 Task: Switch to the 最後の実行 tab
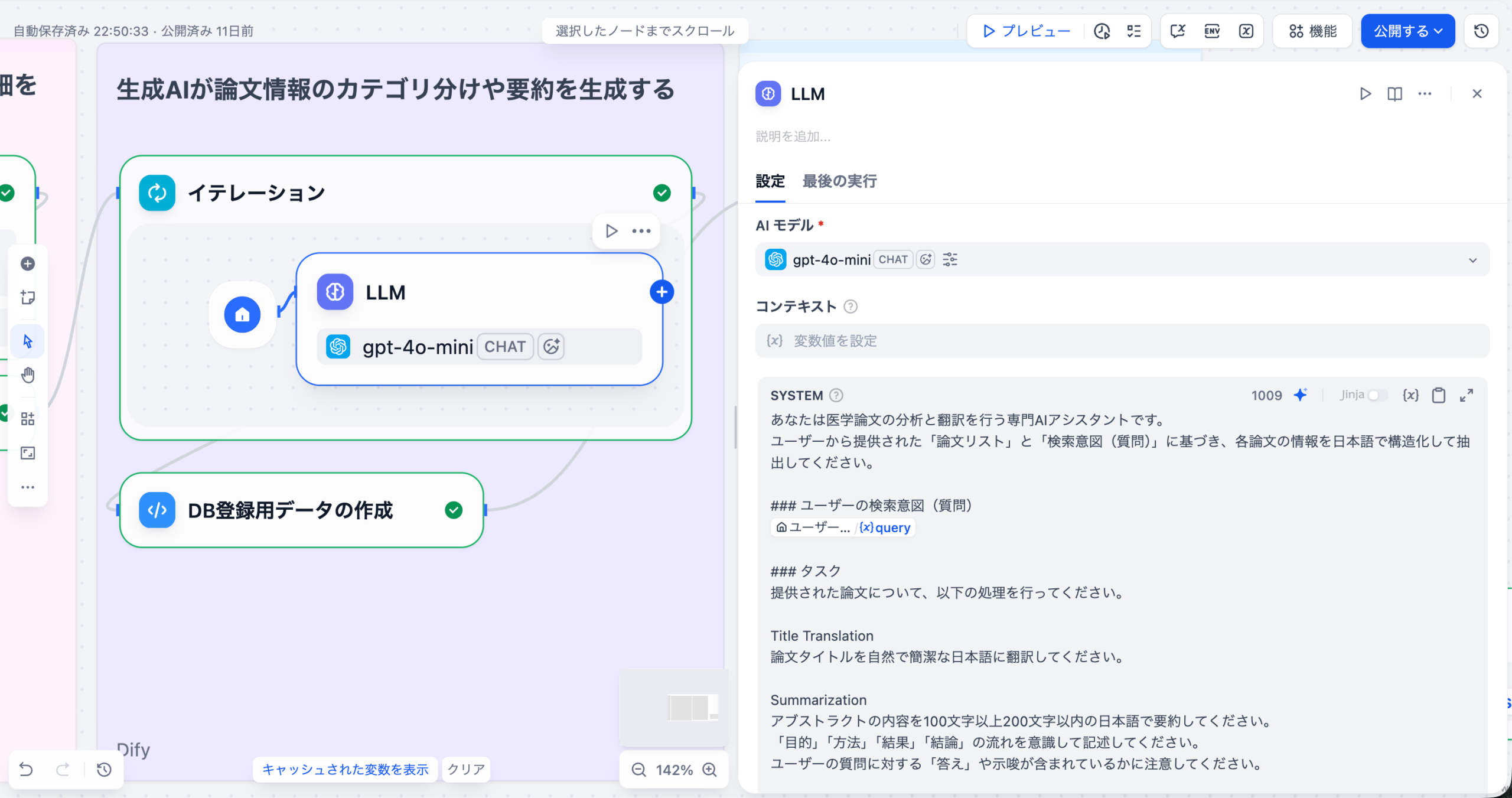click(x=839, y=181)
